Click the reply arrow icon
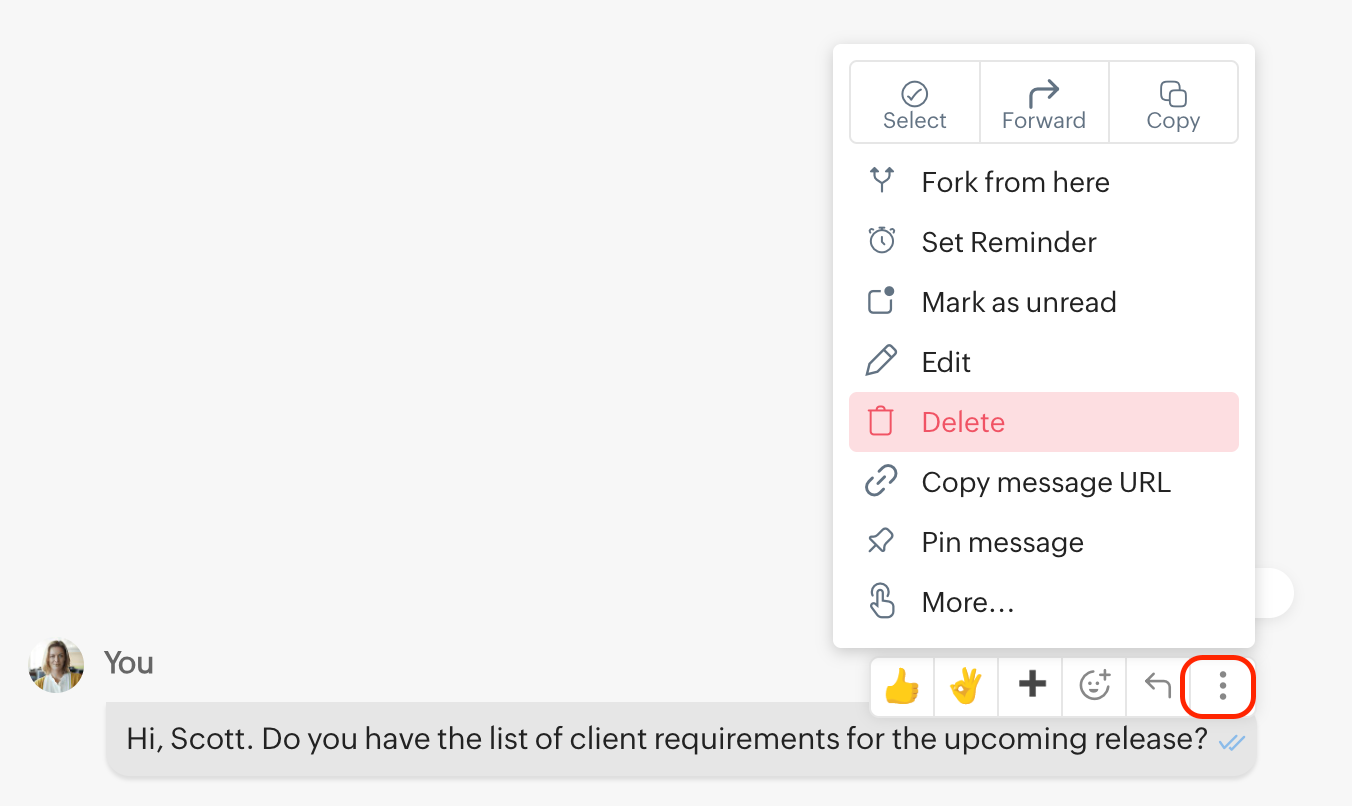This screenshot has height=806, width=1352. 1158,686
